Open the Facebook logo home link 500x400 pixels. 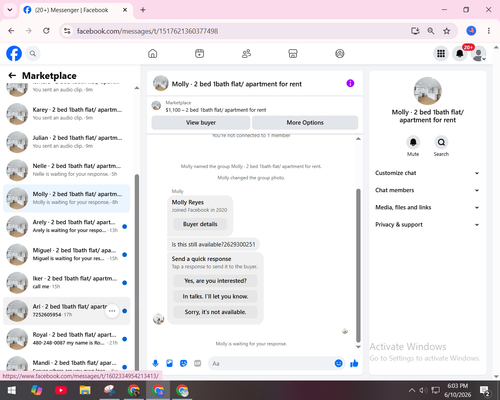[x=14, y=53]
